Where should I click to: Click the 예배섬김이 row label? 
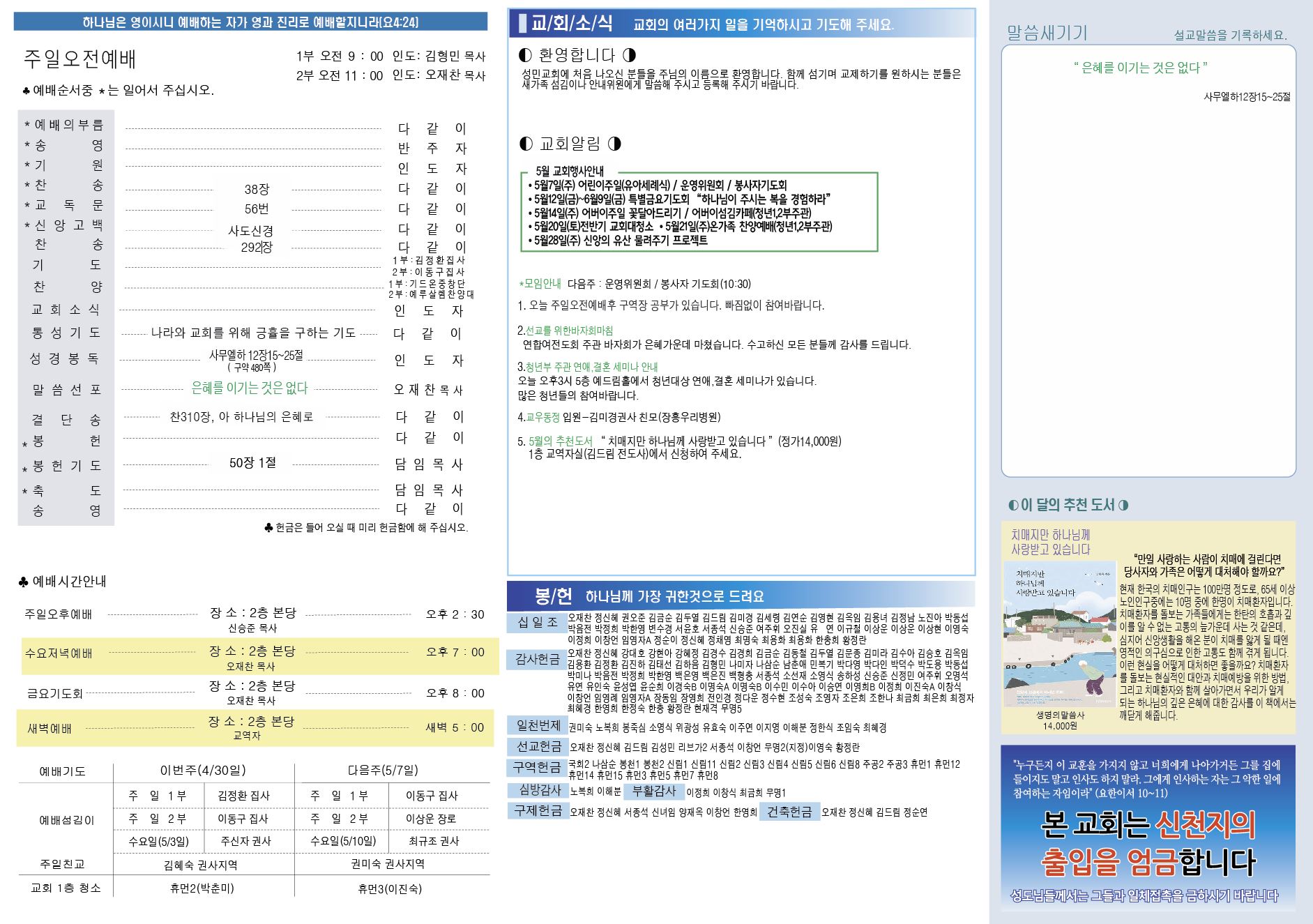pyautogui.click(x=66, y=819)
